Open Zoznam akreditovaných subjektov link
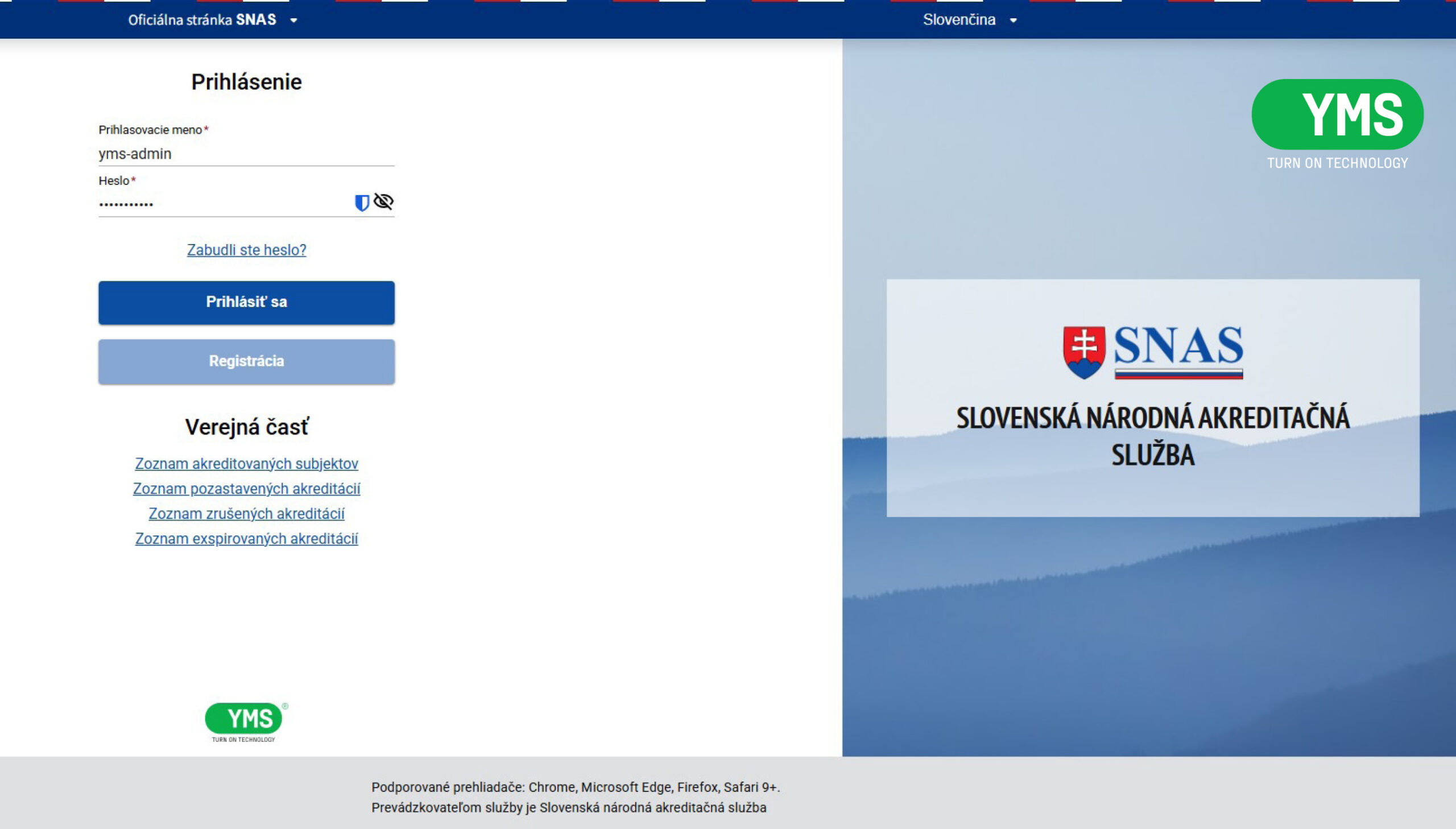 246,464
